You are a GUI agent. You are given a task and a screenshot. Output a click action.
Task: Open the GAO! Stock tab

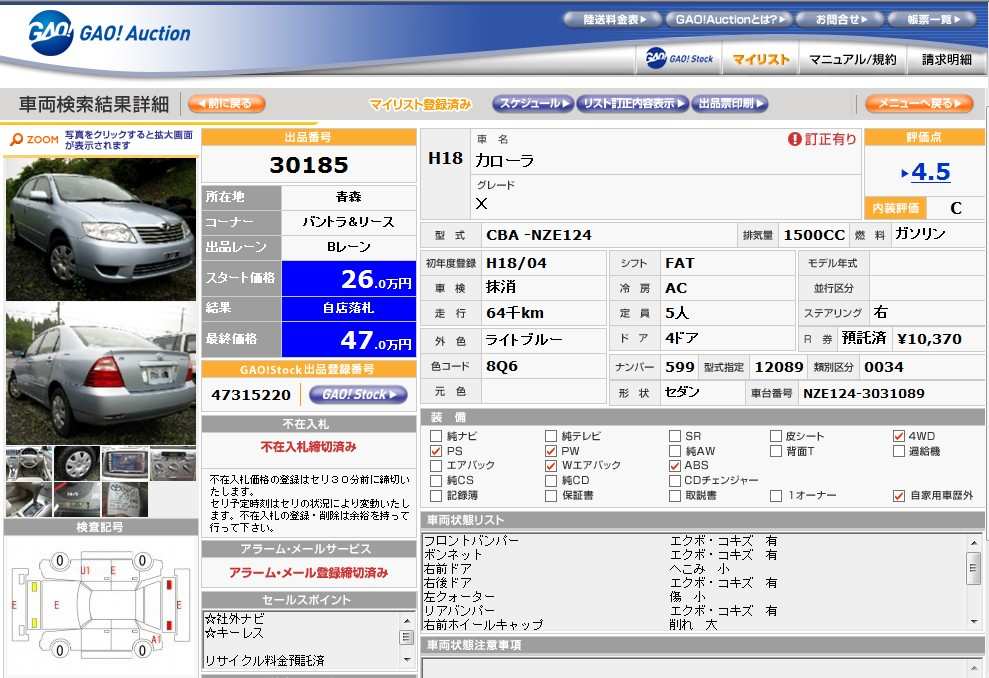[679, 59]
